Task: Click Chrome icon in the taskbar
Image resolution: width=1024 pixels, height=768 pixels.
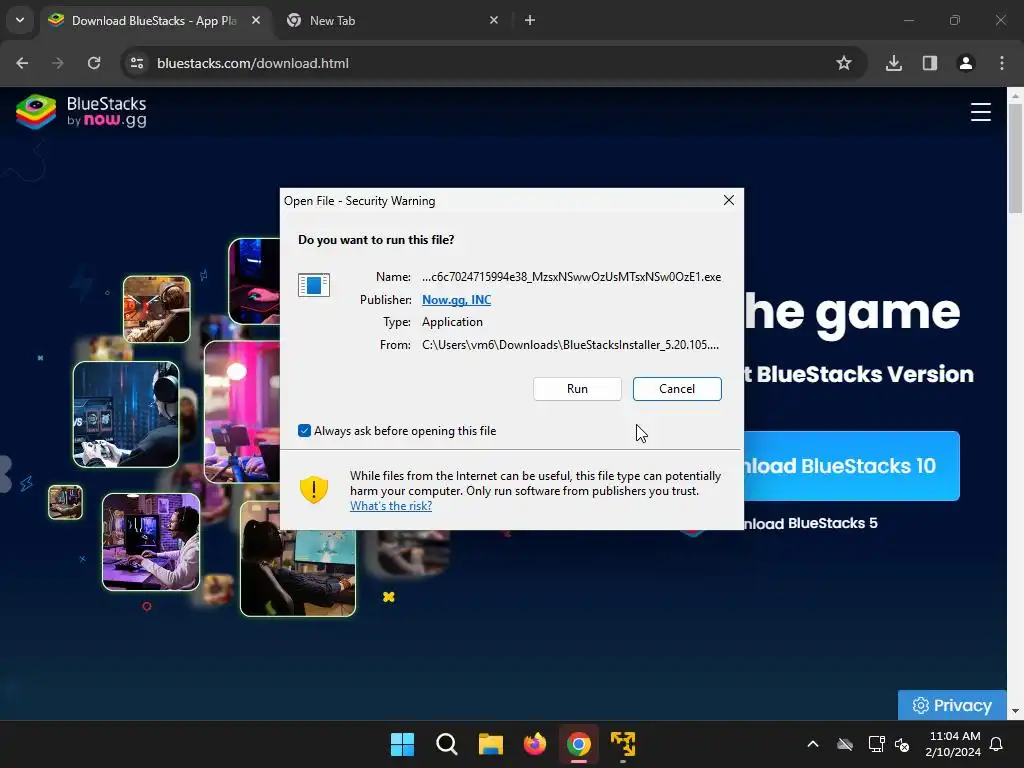Action: tap(579, 744)
